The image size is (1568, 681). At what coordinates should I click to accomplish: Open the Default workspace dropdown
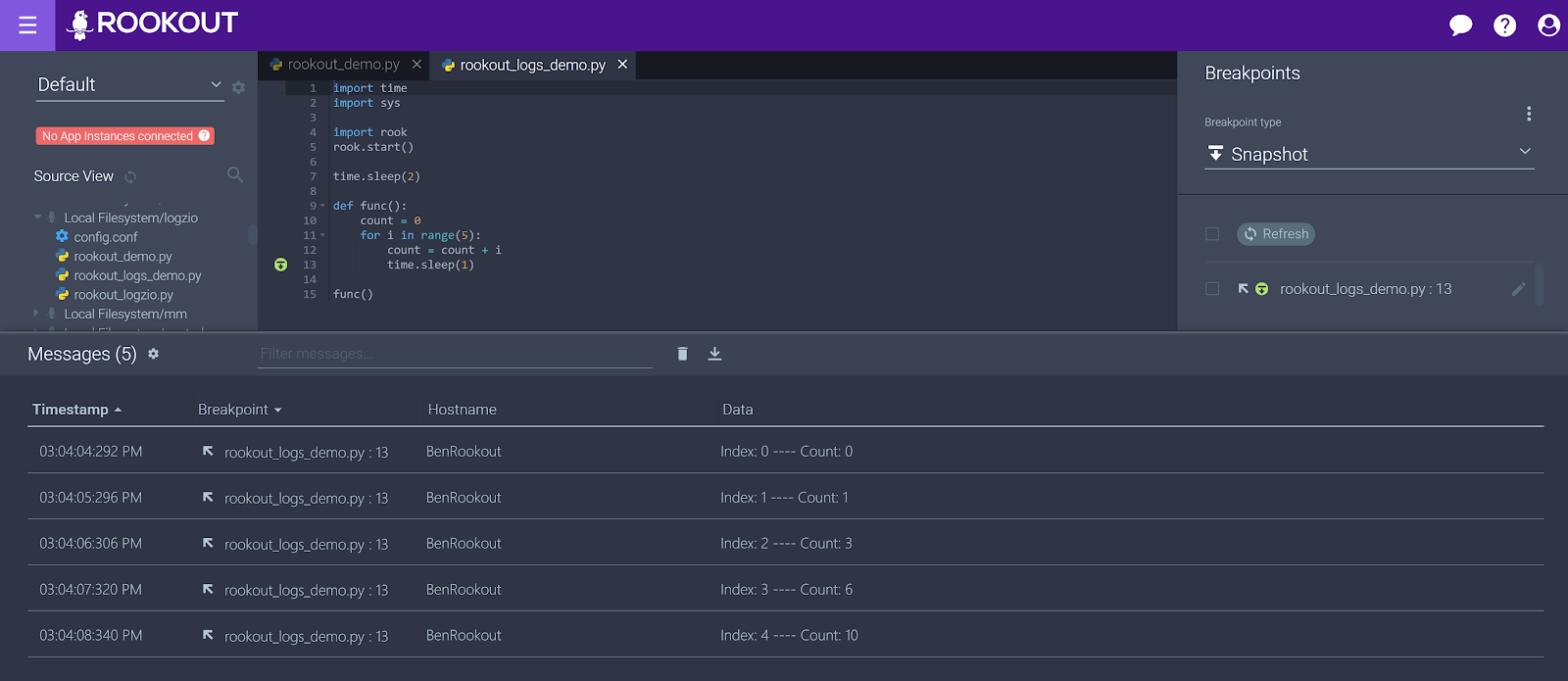click(129, 85)
